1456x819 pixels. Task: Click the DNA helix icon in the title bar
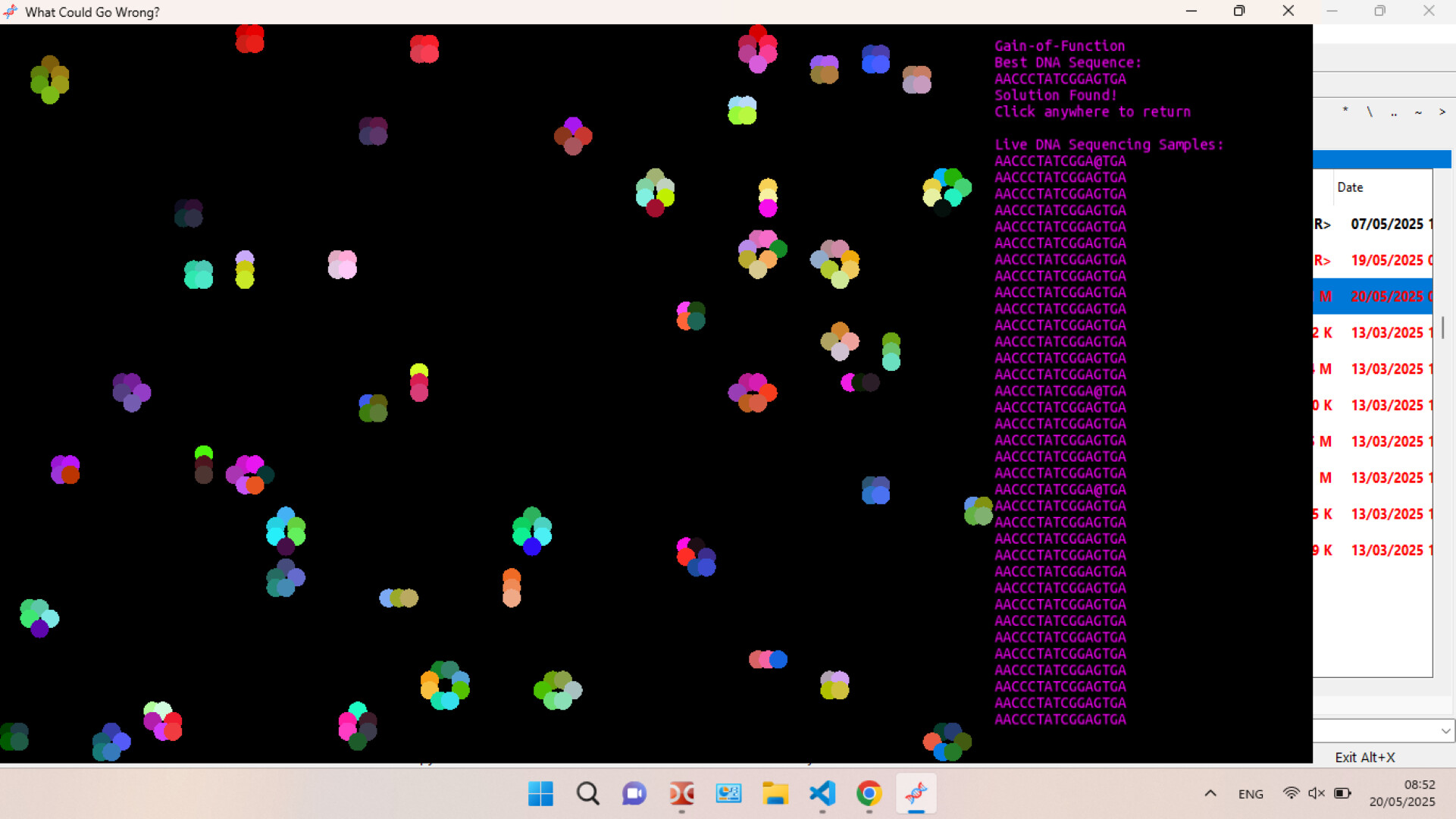pos(11,11)
